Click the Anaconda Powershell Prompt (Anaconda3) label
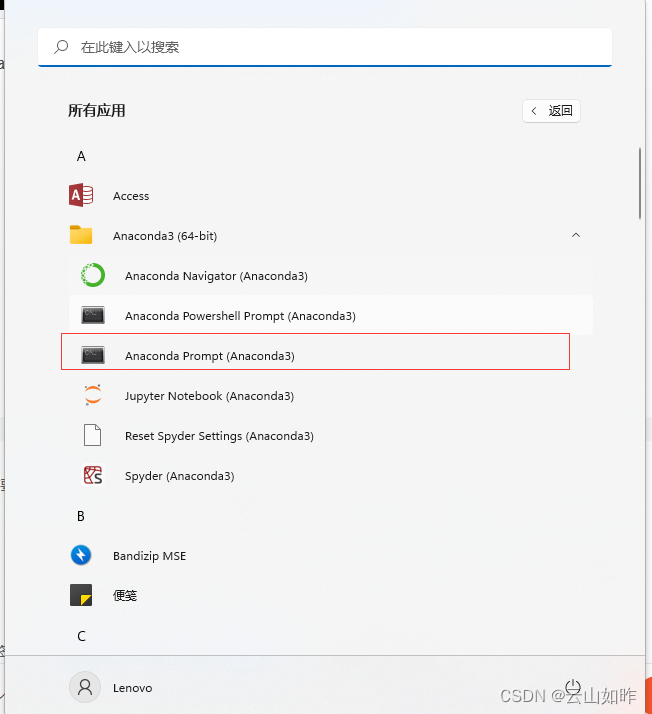Image resolution: width=652 pixels, height=714 pixels. [x=240, y=316]
